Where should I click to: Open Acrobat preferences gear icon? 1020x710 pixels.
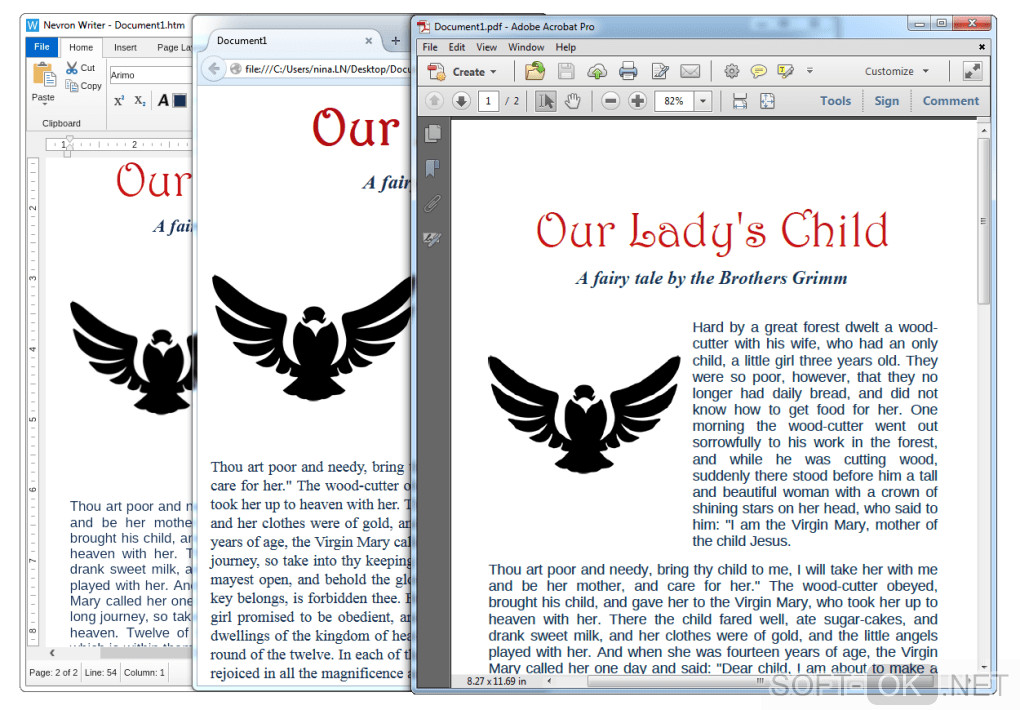tap(732, 71)
